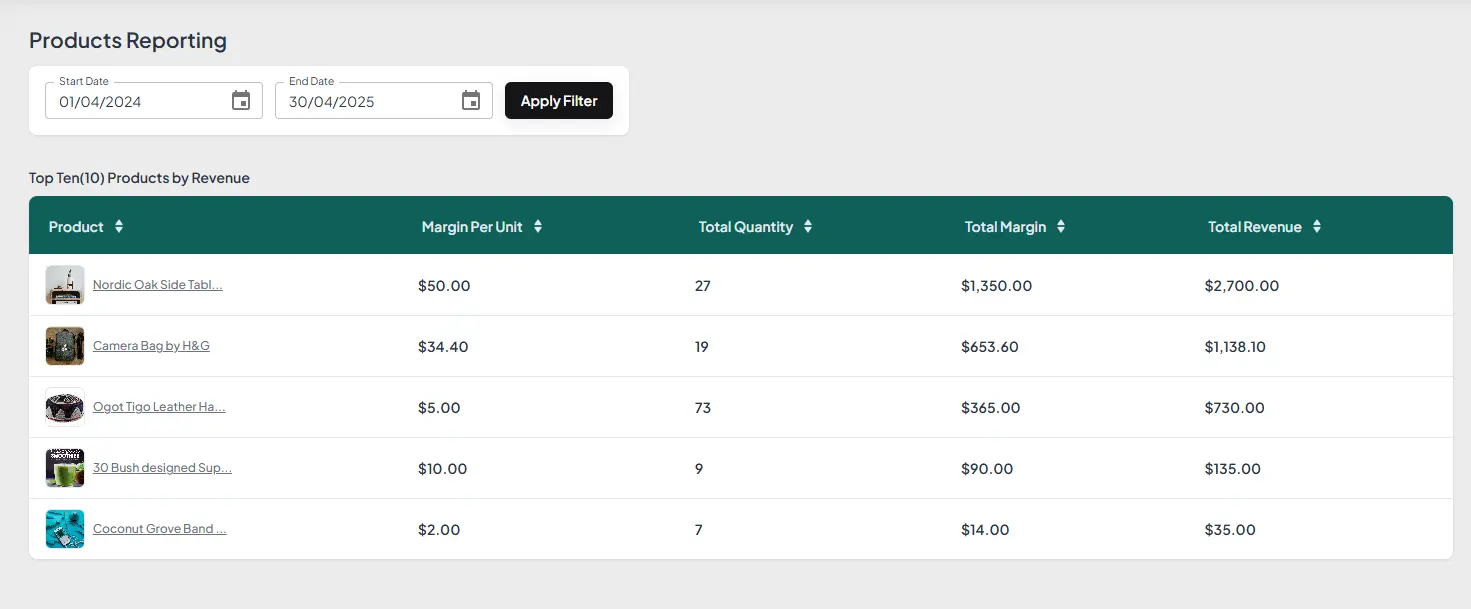The image size is (1471, 609).
Task: Apply the date range filter
Action: [558, 100]
